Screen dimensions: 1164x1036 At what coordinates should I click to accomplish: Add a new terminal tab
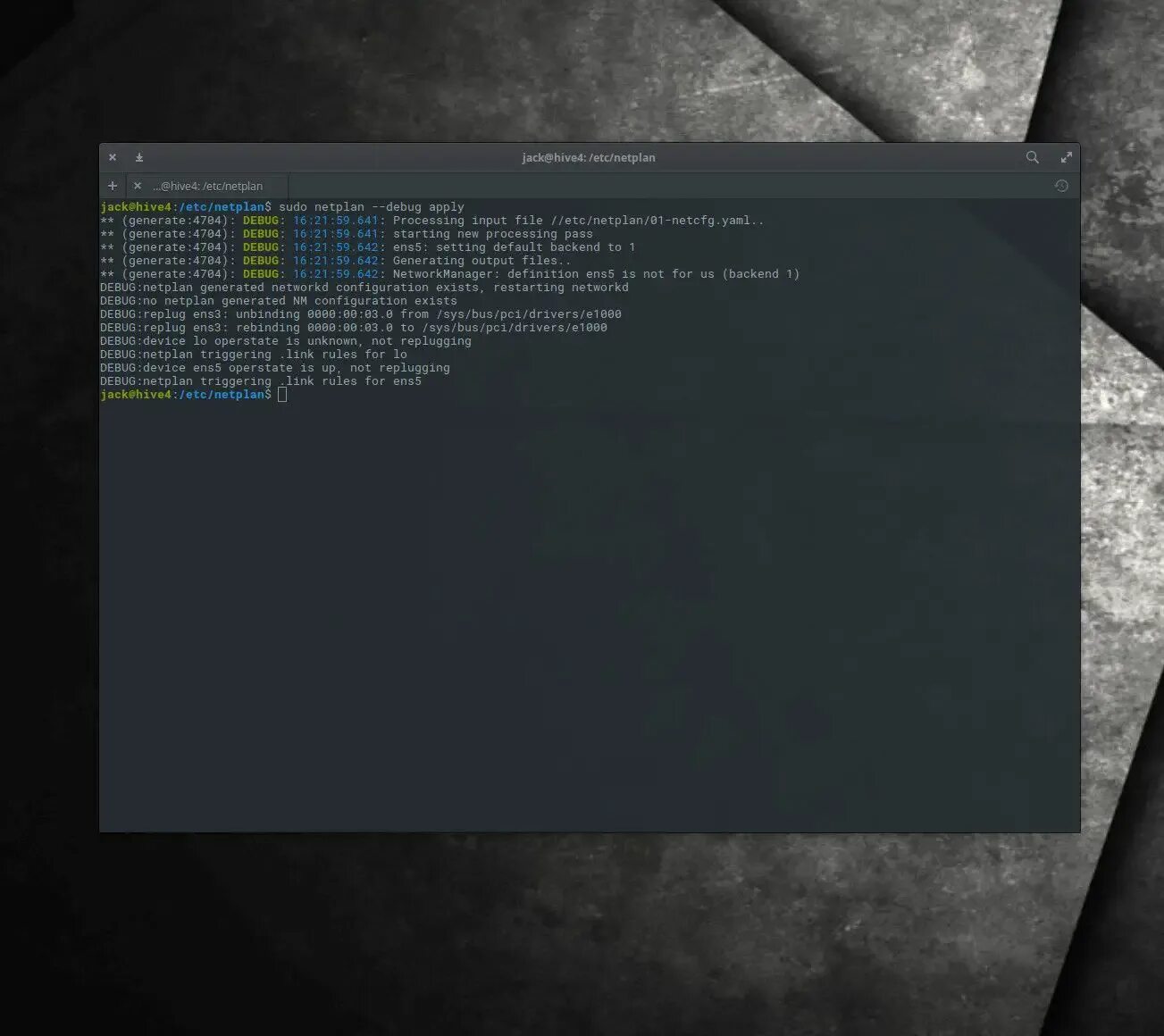(113, 186)
